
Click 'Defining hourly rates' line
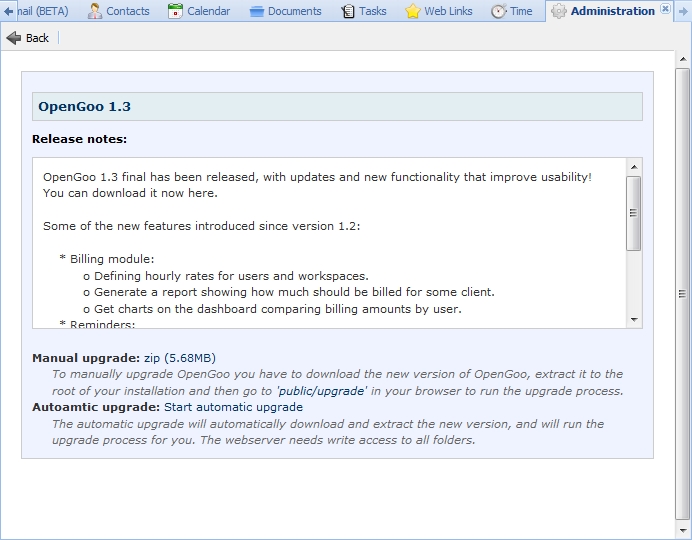226,276
